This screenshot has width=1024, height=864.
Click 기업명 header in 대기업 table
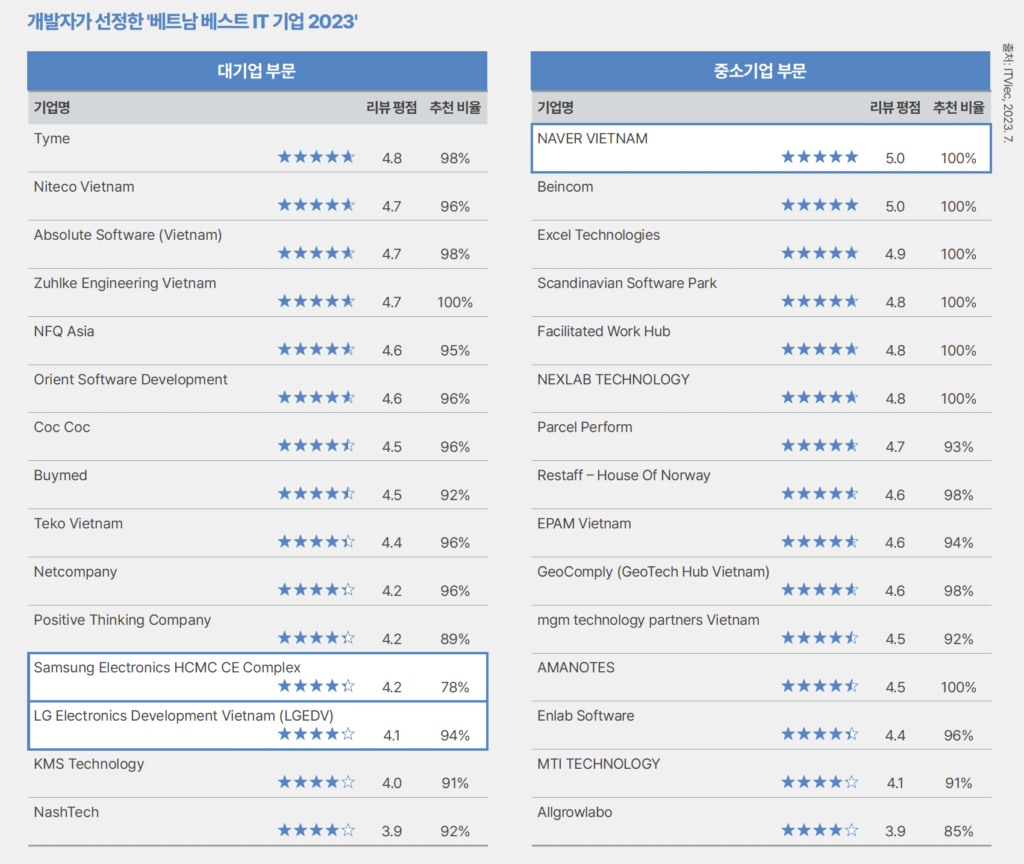tap(52, 107)
